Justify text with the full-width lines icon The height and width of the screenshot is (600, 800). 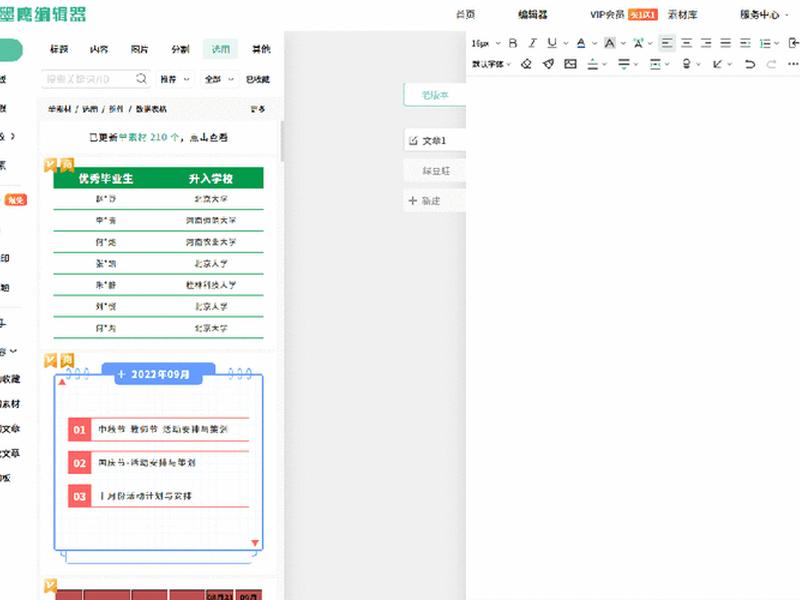click(x=726, y=43)
